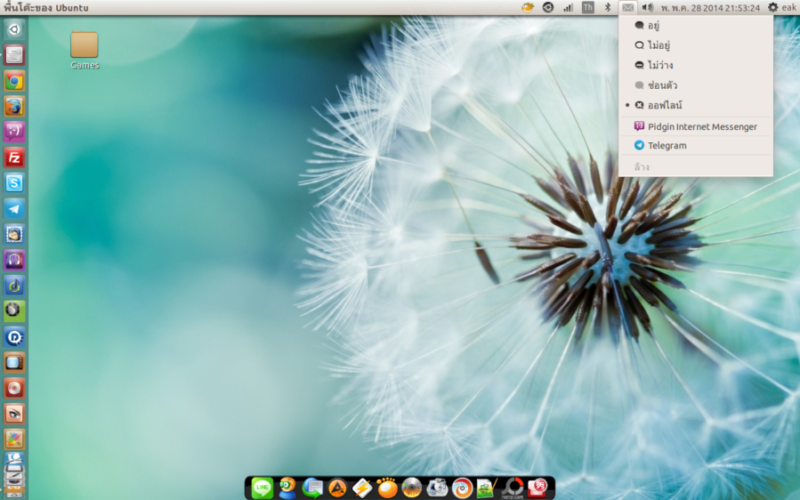Open the red dictionary app in dock
Screen dimensions: 800x500
[537, 488]
